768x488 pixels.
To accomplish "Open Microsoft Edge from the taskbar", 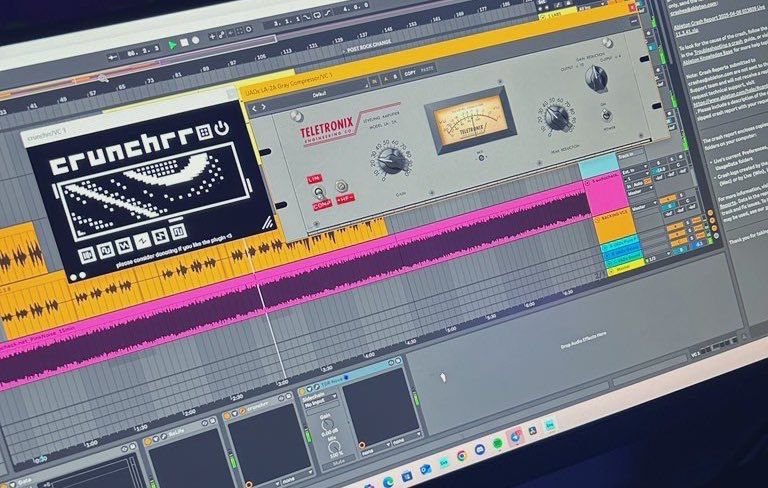I will 388,482.
